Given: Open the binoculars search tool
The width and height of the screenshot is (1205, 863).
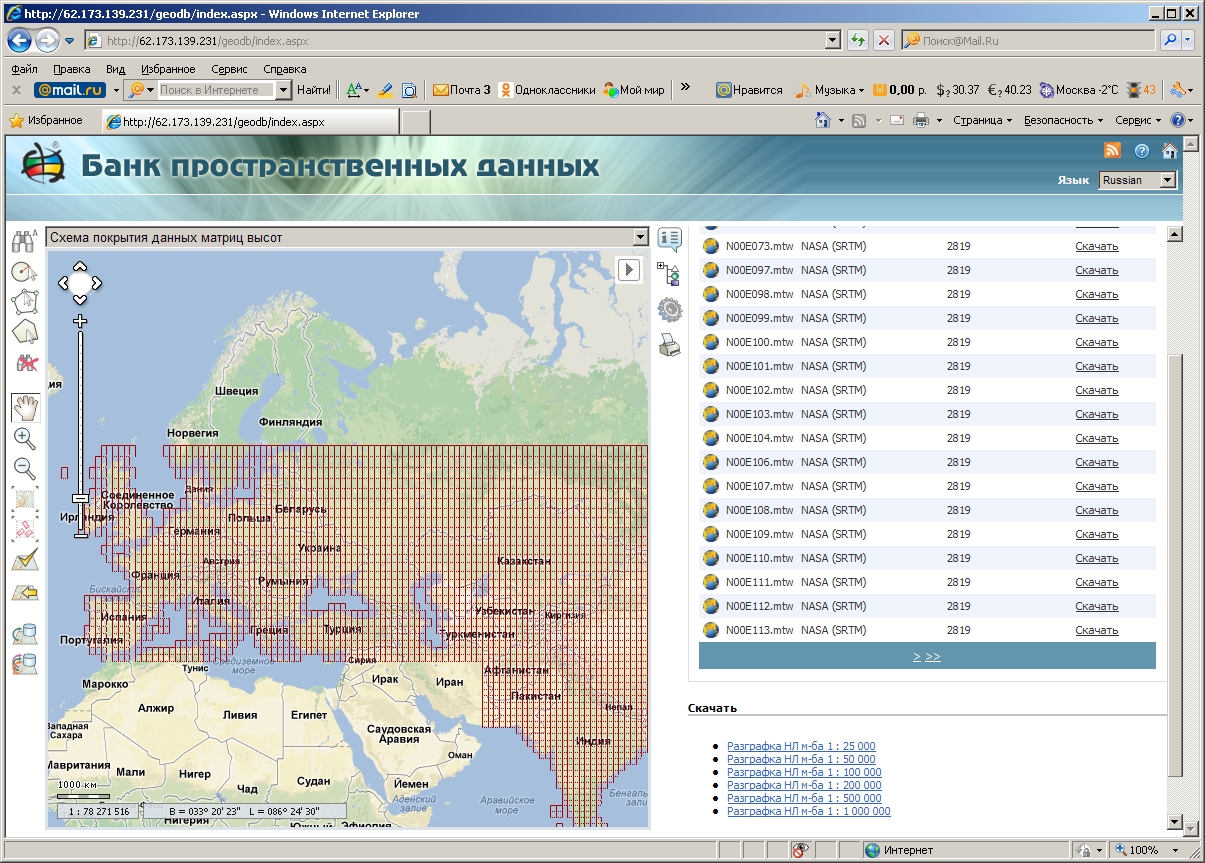Looking at the screenshot, I should point(25,240).
